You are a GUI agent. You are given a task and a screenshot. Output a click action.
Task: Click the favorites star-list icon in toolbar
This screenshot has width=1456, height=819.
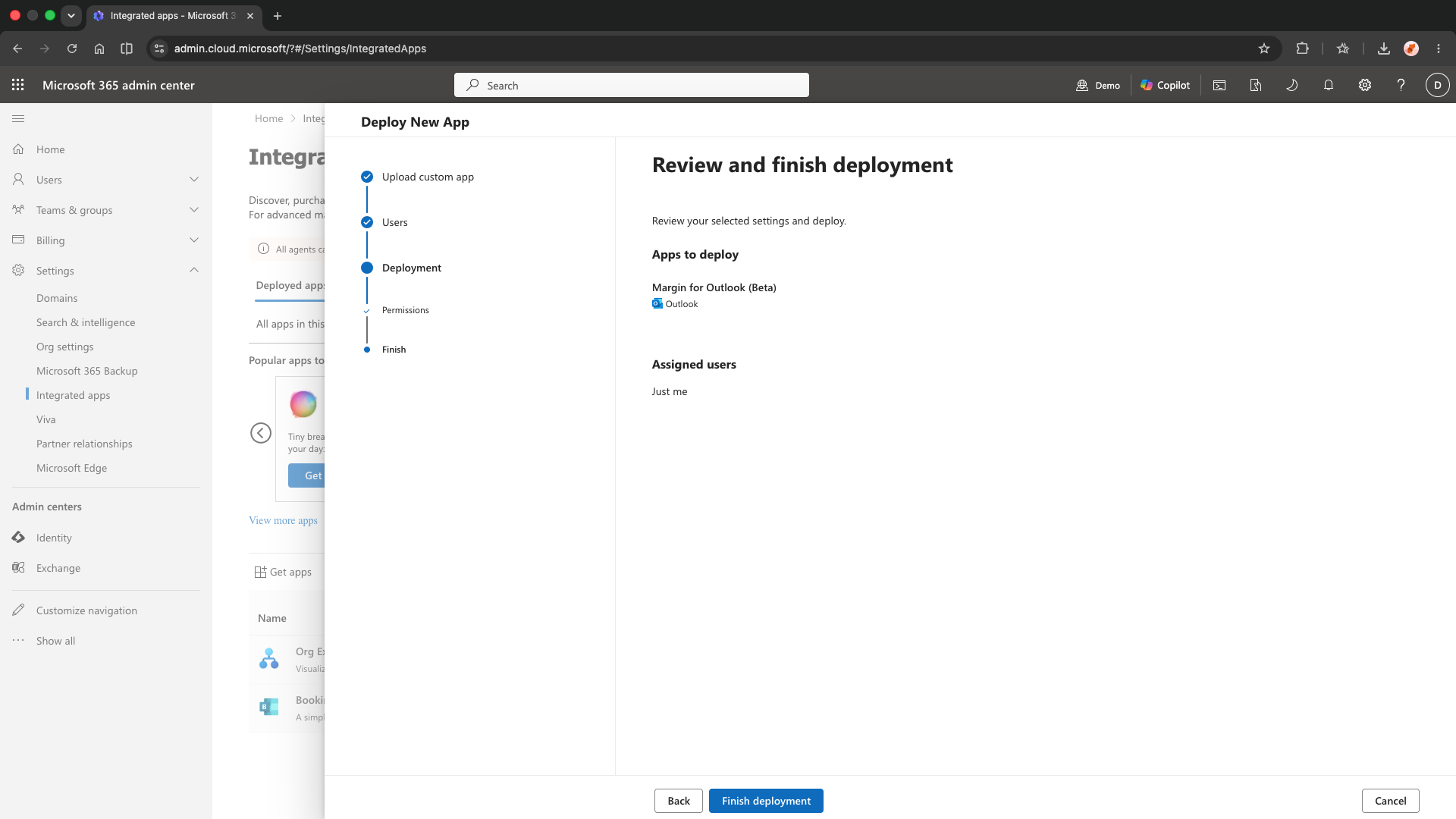(1343, 49)
